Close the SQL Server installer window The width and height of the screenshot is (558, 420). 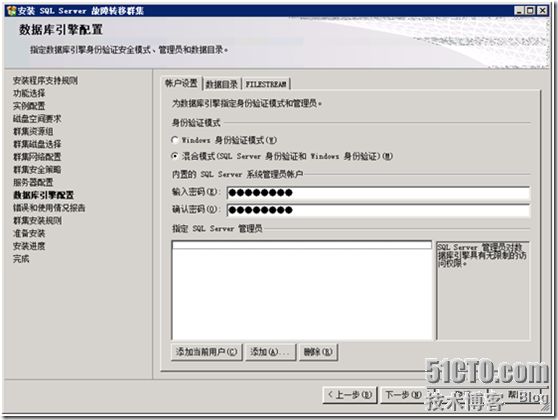click(x=542, y=11)
